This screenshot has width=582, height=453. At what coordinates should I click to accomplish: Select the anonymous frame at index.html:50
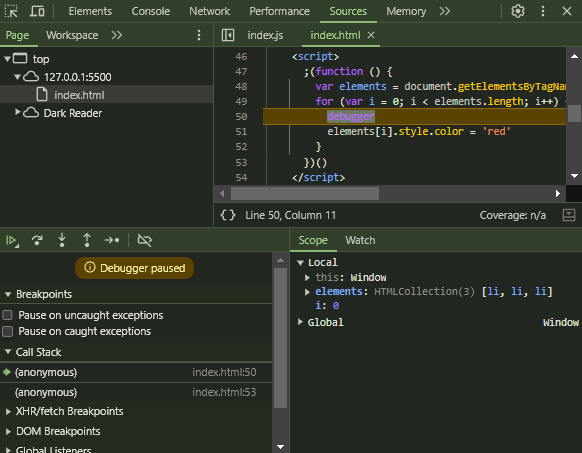[136, 372]
